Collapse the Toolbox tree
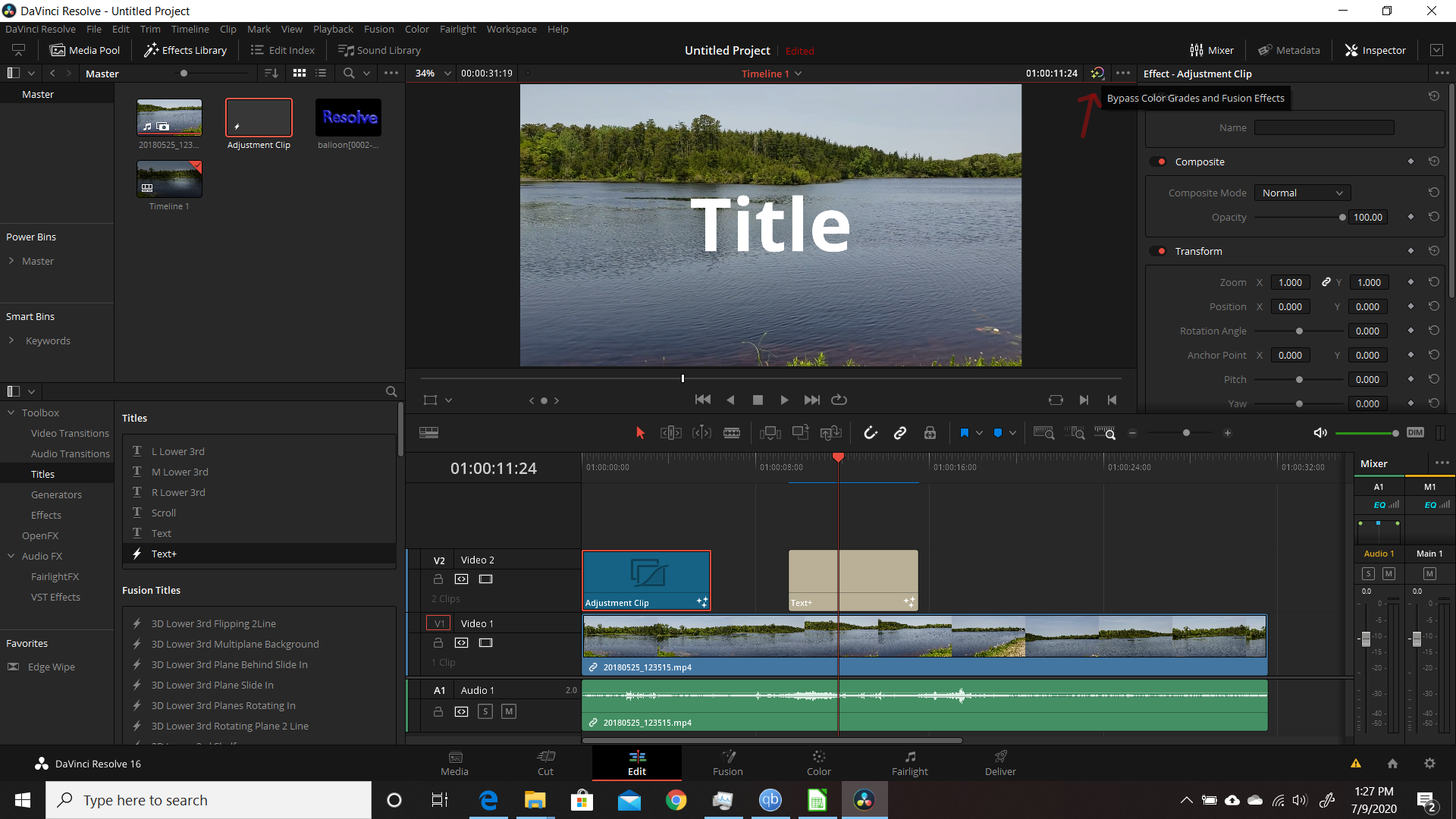Viewport: 1456px width, 819px height. [x=11, y=413]
